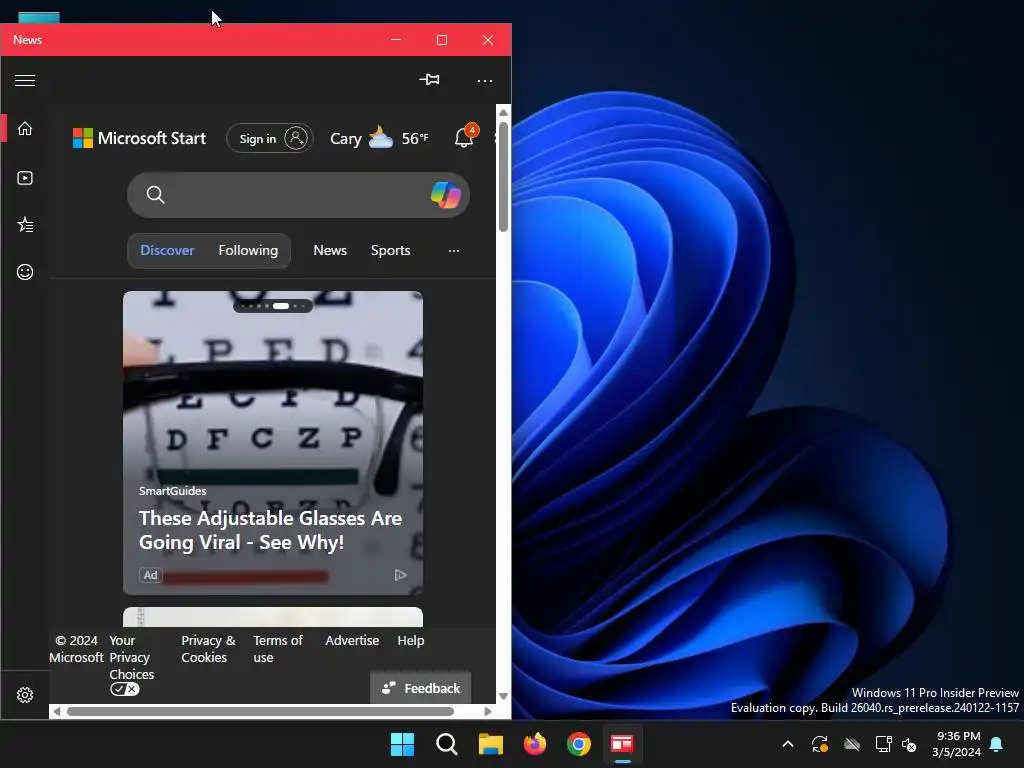
Task: Click the horizontal scrollbar thumb
Action: 260,711
